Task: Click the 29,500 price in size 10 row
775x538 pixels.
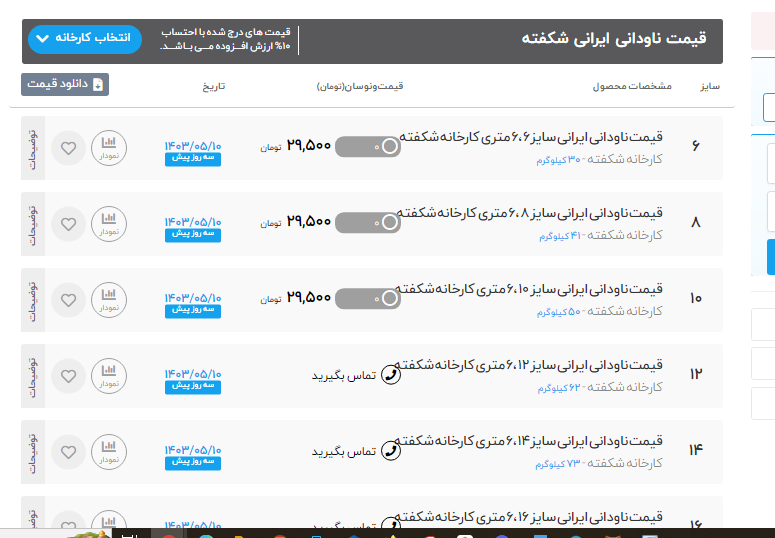Action: coord(308,298)
